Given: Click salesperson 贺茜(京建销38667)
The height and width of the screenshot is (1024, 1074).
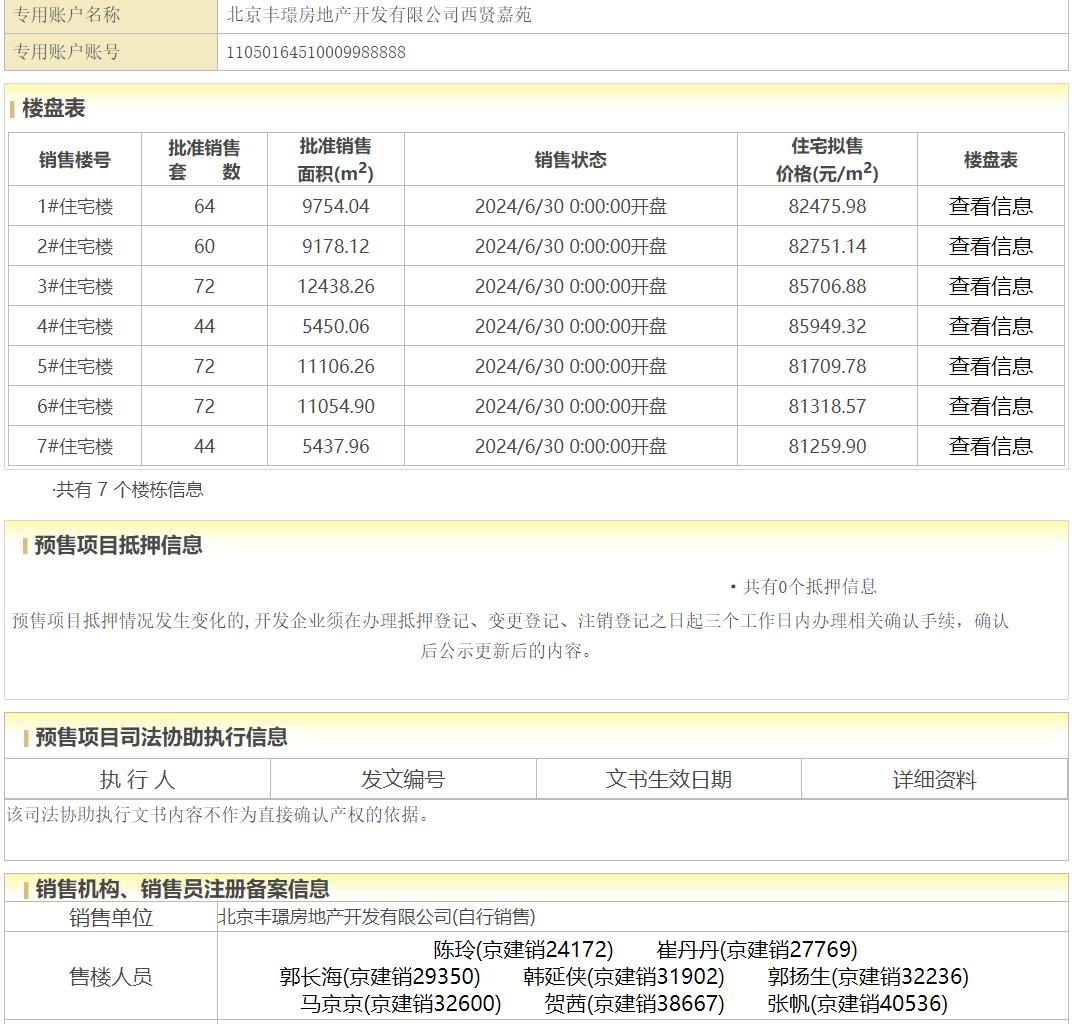Looking at the screenshot, I should pos(634,1004).
